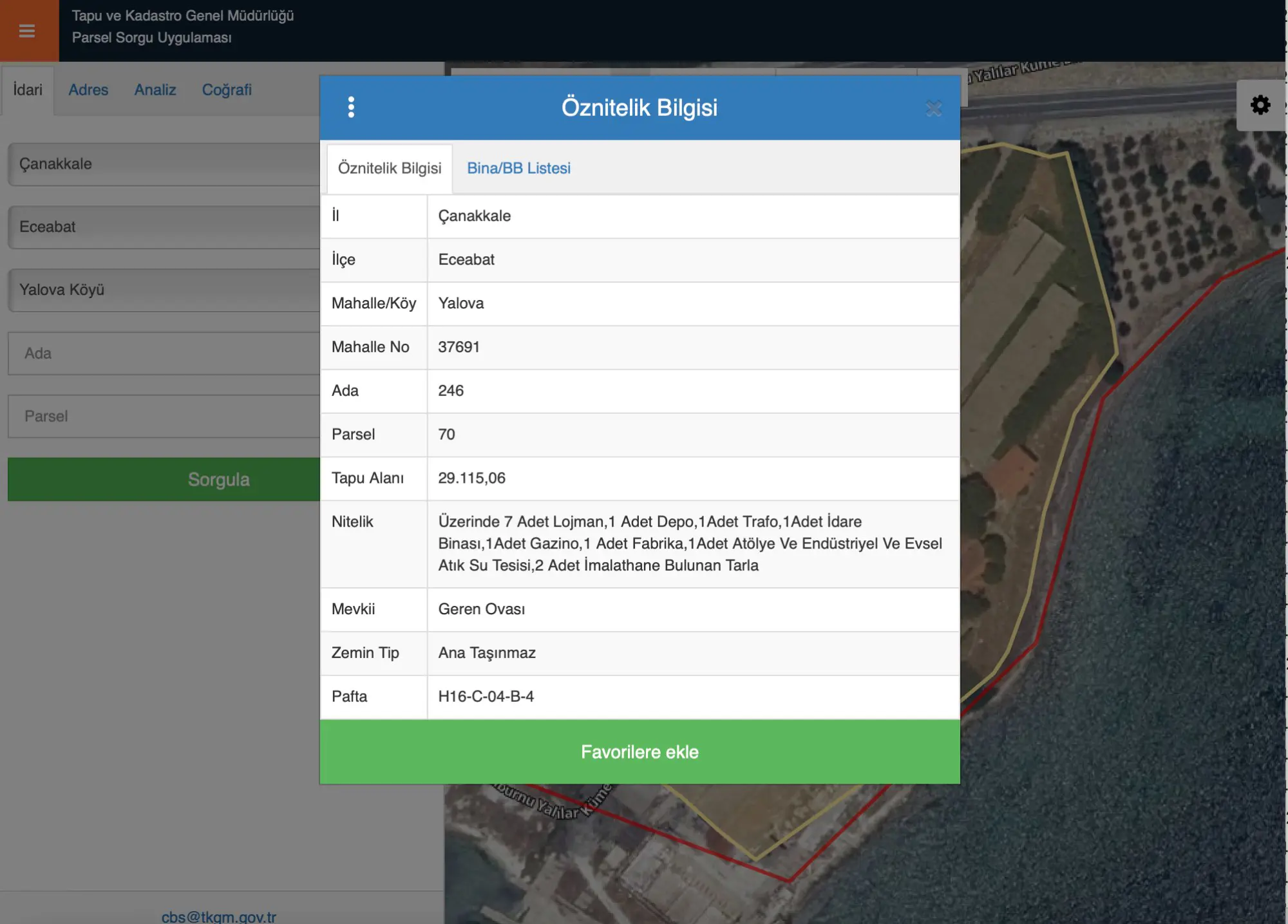This screenshot has height=924, width=1288.
Task: Switch to the Bina/BB Listesi tab
Action: click(518, 168)
